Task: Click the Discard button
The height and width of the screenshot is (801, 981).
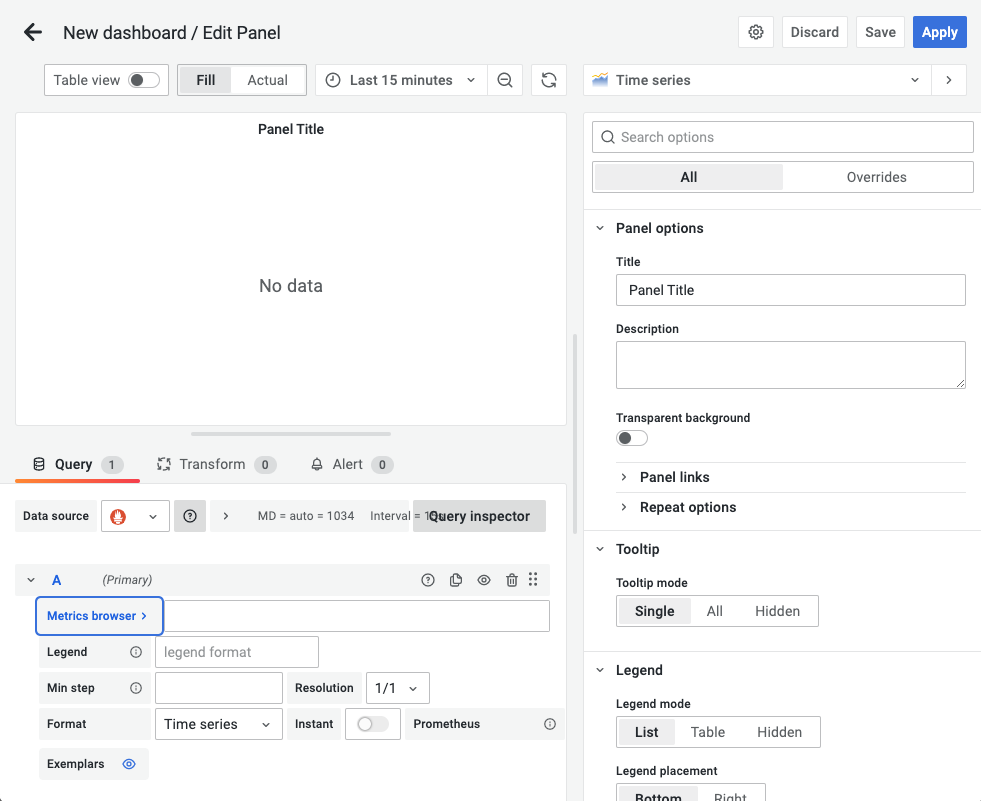Action: (x=815, y=32)
